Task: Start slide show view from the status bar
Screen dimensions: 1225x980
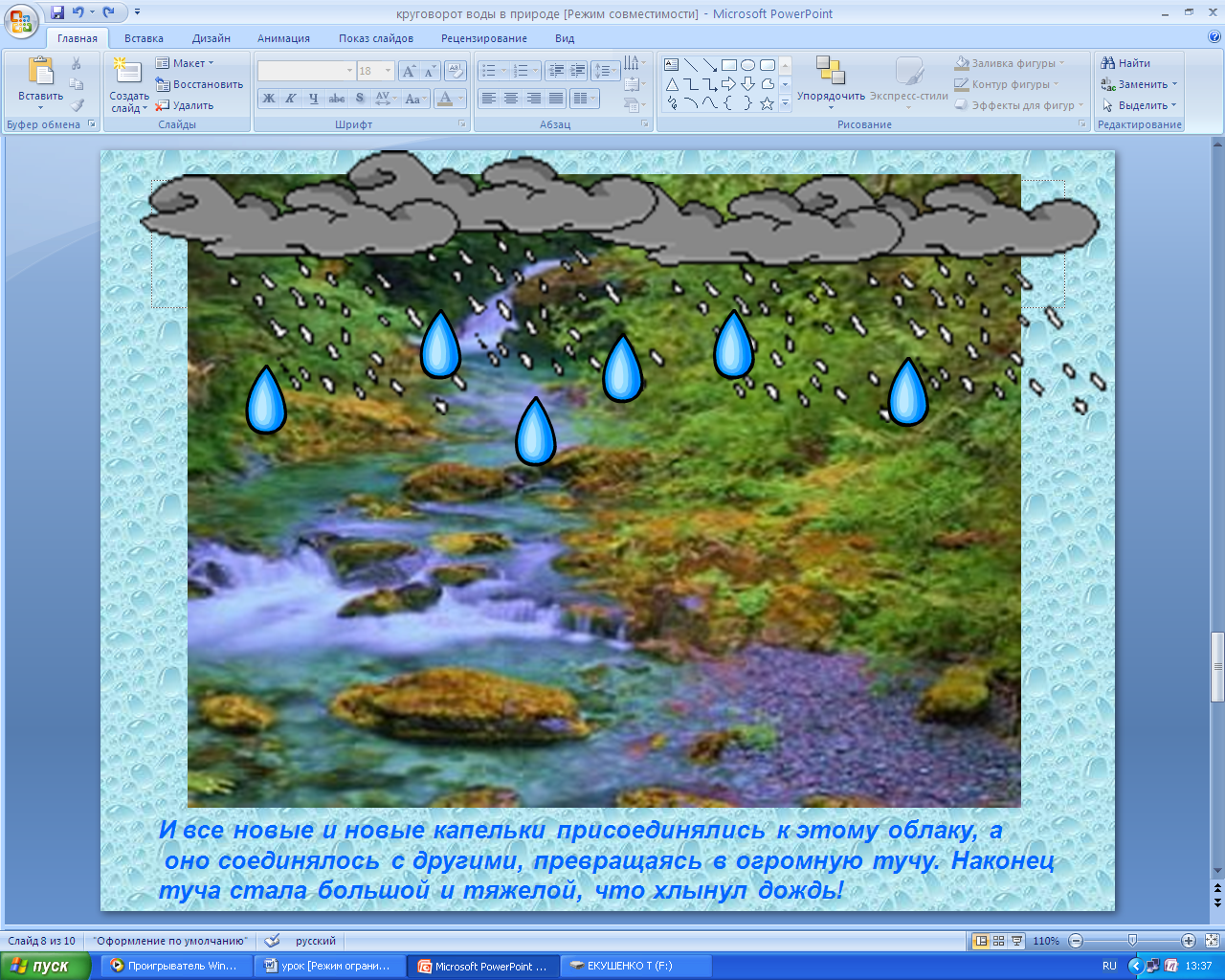Action: [x=1016, y=941]
